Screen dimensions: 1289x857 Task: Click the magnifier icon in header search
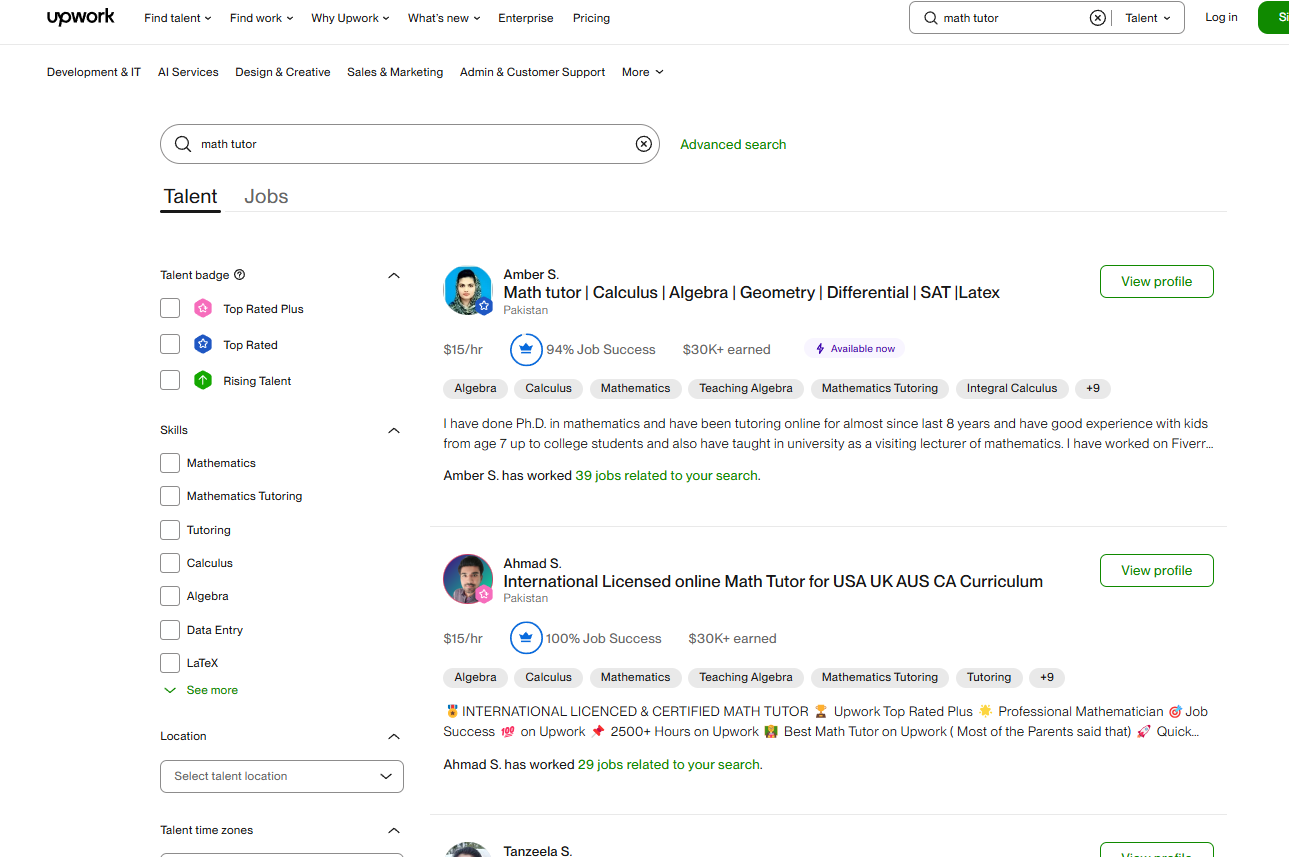click(x=931, y=18)
